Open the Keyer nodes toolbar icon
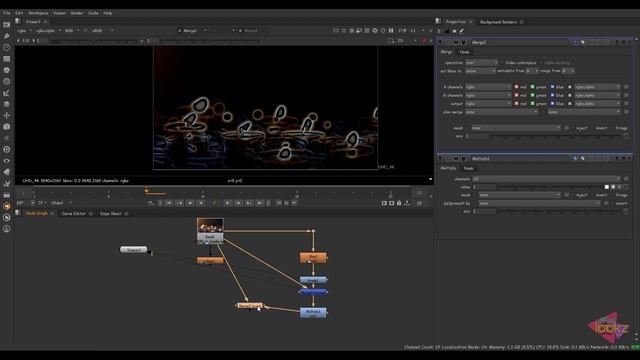This screenshot has height=360, width=640. click(x=7, y=93)
